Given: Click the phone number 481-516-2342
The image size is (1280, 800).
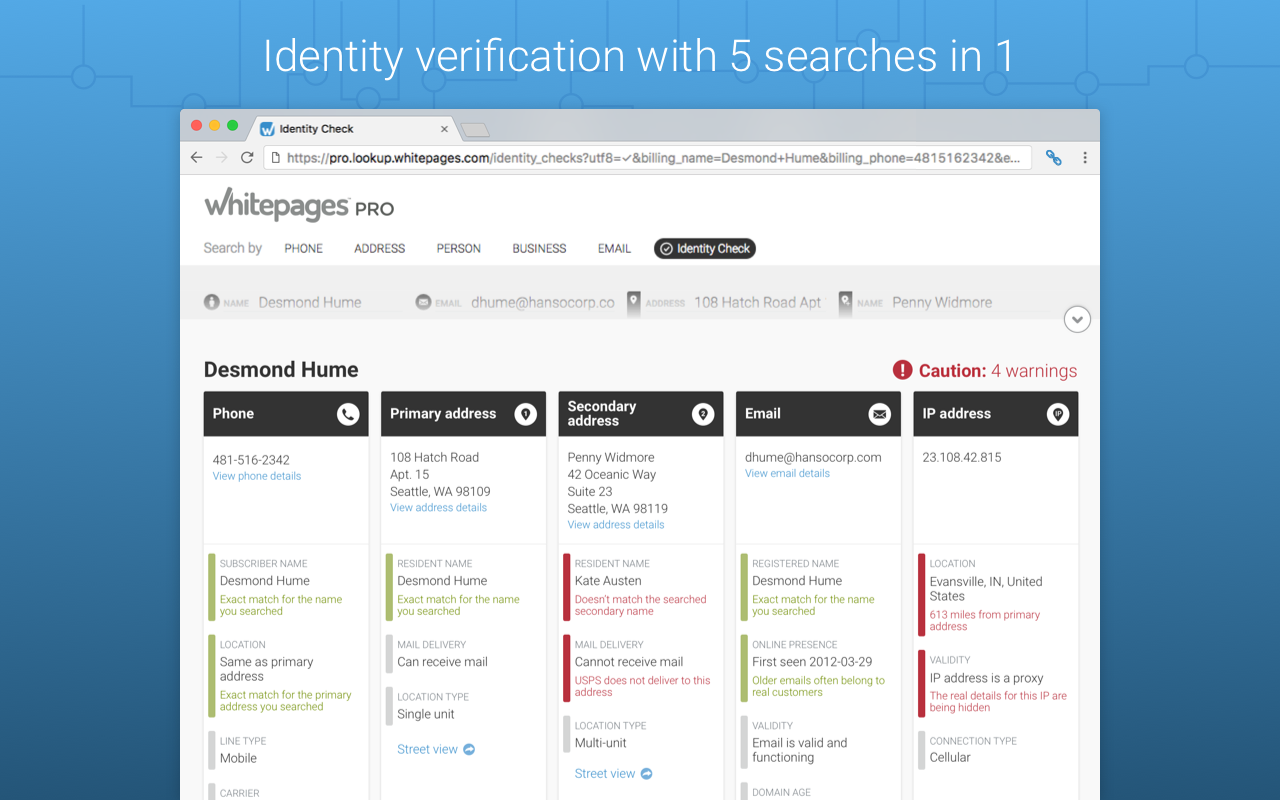Looking at the screenshot, I should point(251,460).
